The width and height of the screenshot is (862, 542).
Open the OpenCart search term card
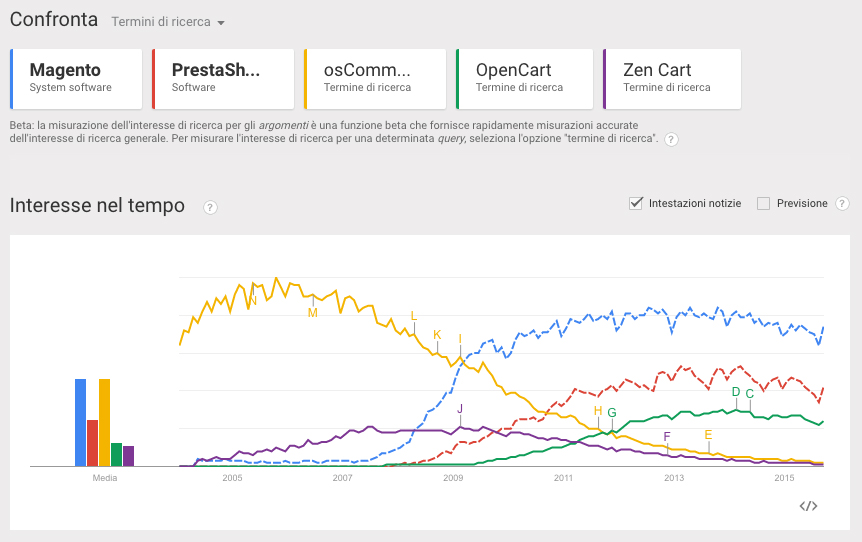click(527, 78)
